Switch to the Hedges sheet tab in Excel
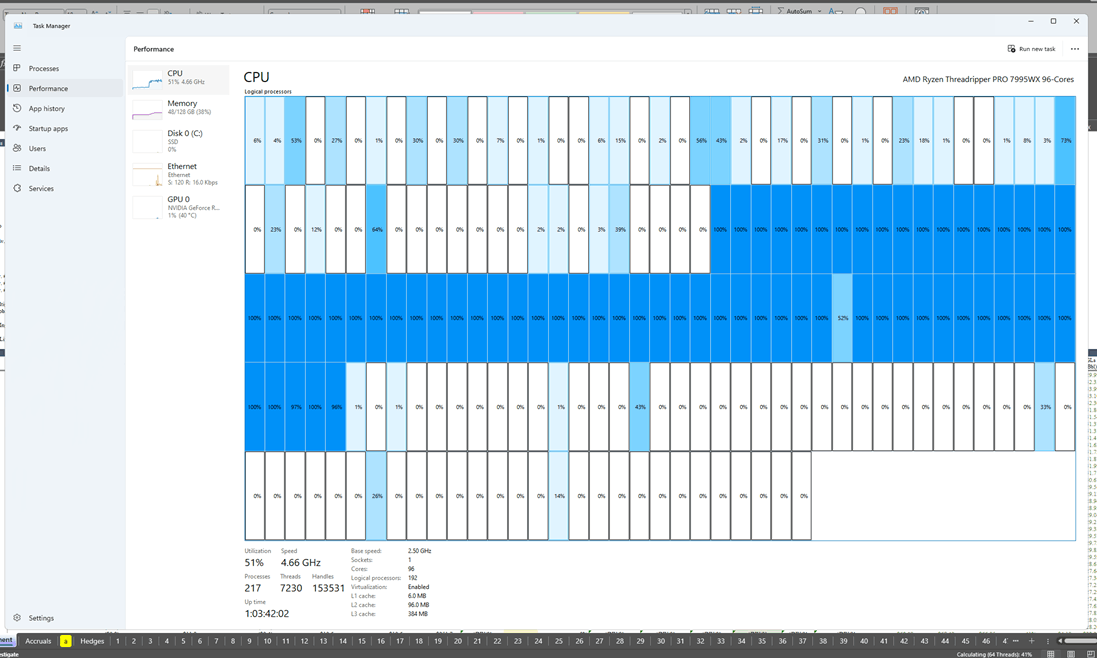This screenshot has height=659, width=1098. (92, 641)
